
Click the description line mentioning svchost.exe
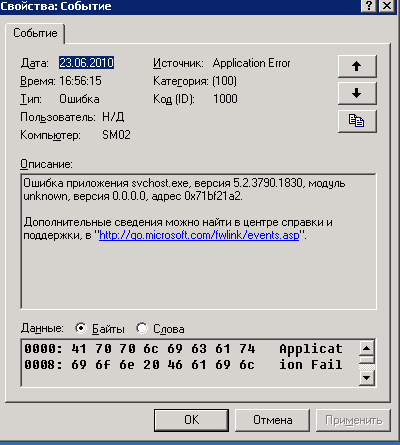tap(184, 183)
